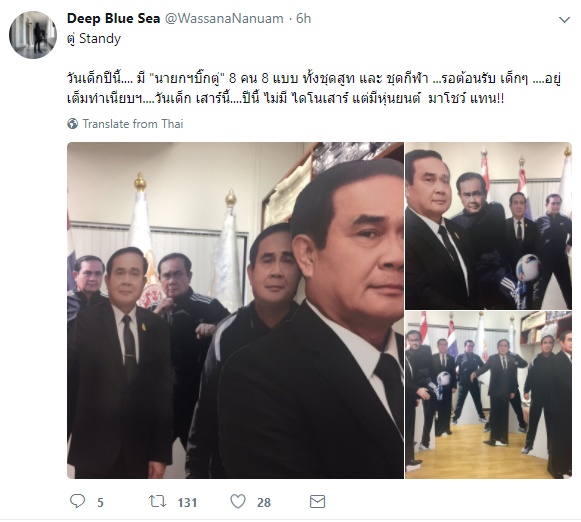581x522 pixels.
Task: Click Translate from Thai
Action: (133, 124)
